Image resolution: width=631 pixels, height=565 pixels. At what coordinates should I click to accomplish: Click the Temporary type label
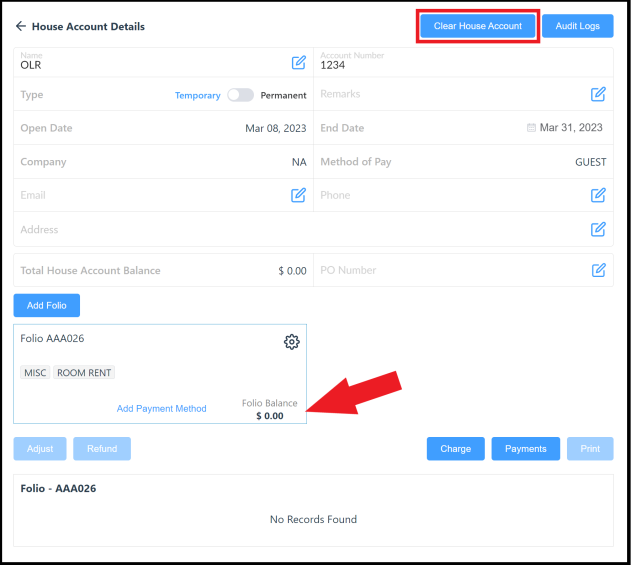pos(197,95)
